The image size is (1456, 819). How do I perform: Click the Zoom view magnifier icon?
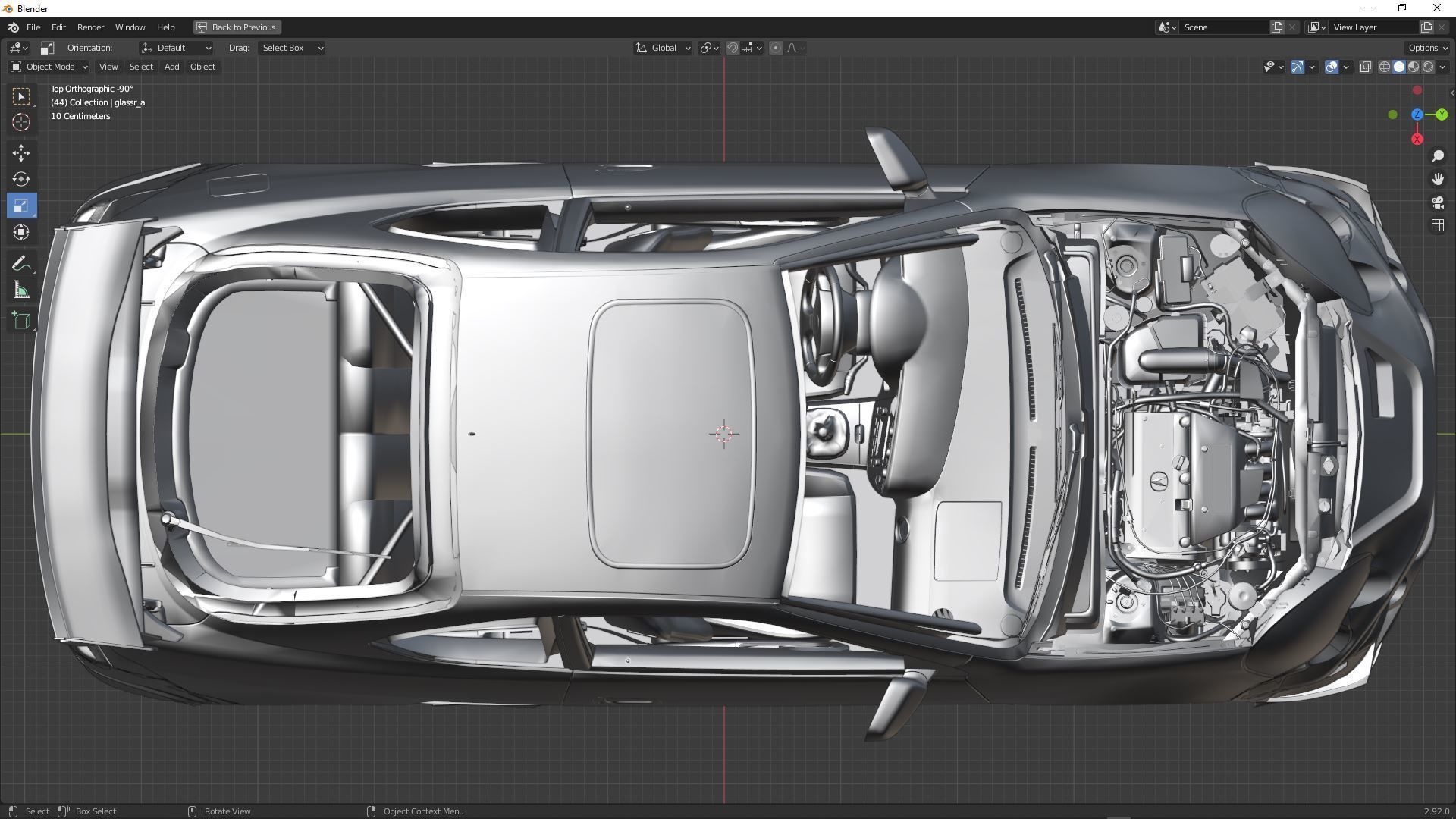(1437, 156)
